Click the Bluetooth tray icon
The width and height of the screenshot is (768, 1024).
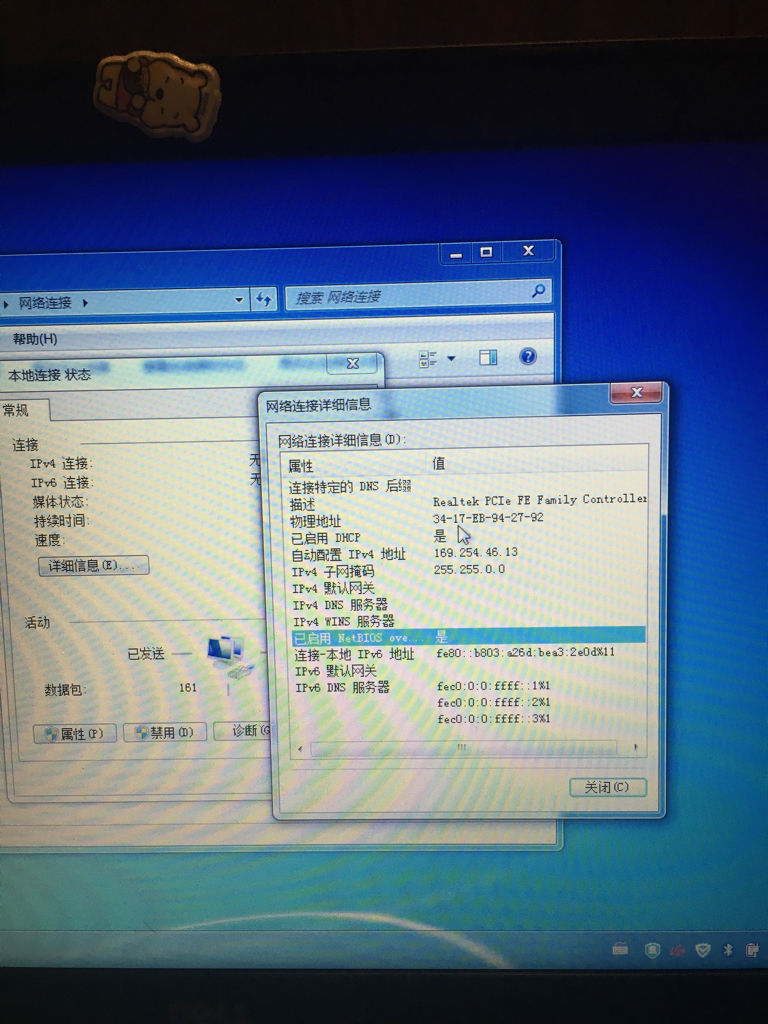point(728,950)
